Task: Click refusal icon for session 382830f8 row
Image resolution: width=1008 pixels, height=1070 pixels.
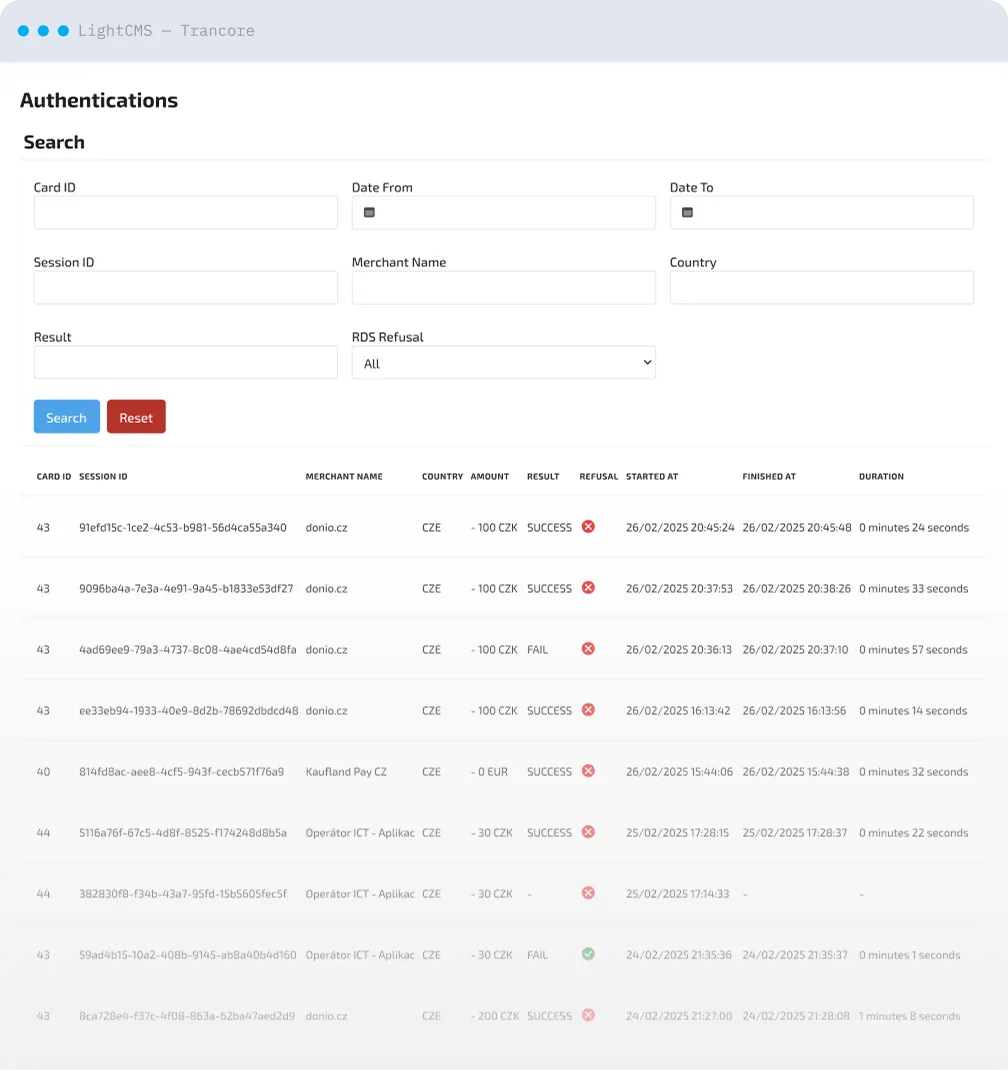Action: [588, 893]
